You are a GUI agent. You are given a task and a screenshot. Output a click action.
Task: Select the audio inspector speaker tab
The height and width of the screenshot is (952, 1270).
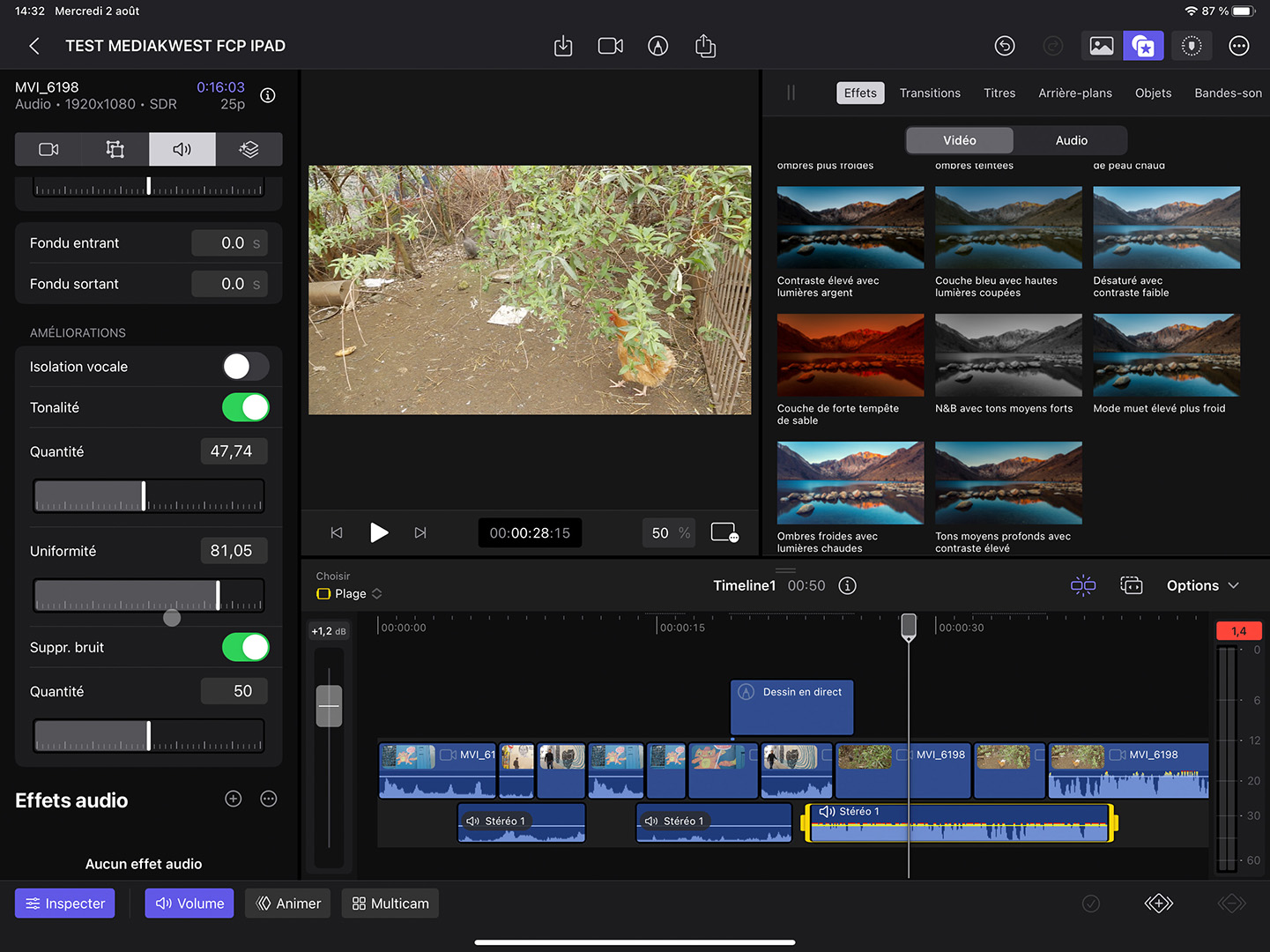click(x=182, y=150)
